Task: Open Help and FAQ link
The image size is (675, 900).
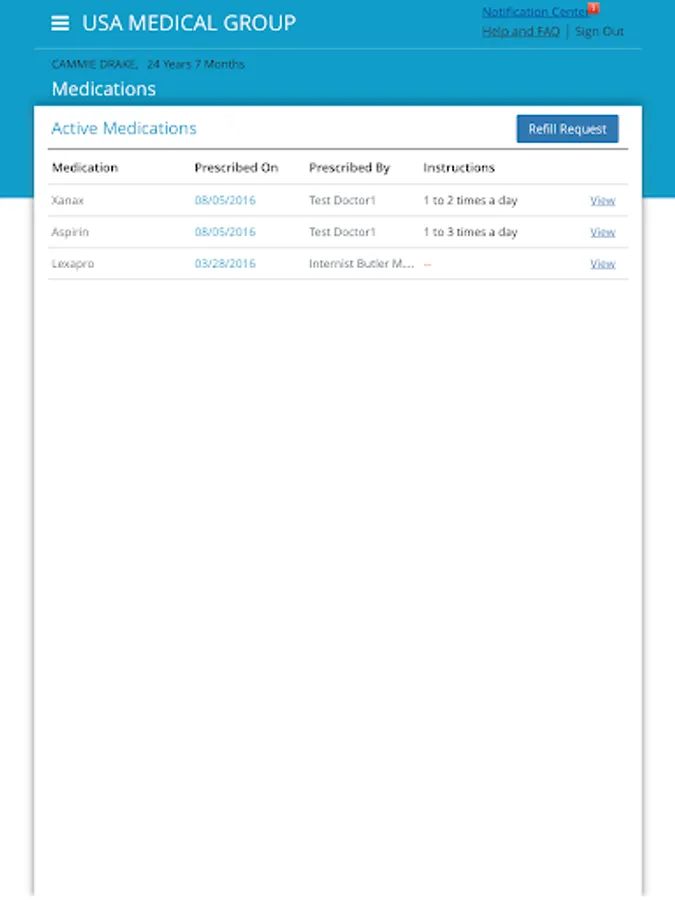Action: click(521, 32)
